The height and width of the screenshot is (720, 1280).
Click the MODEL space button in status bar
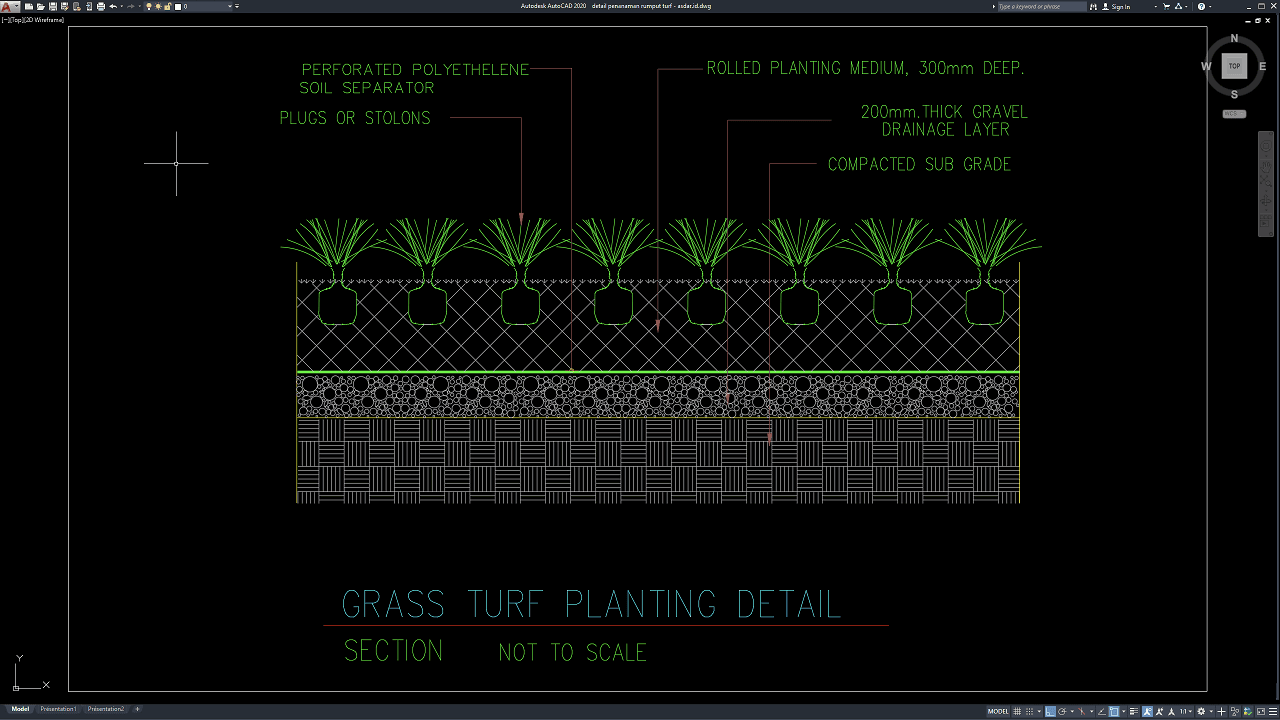[998, 711]
